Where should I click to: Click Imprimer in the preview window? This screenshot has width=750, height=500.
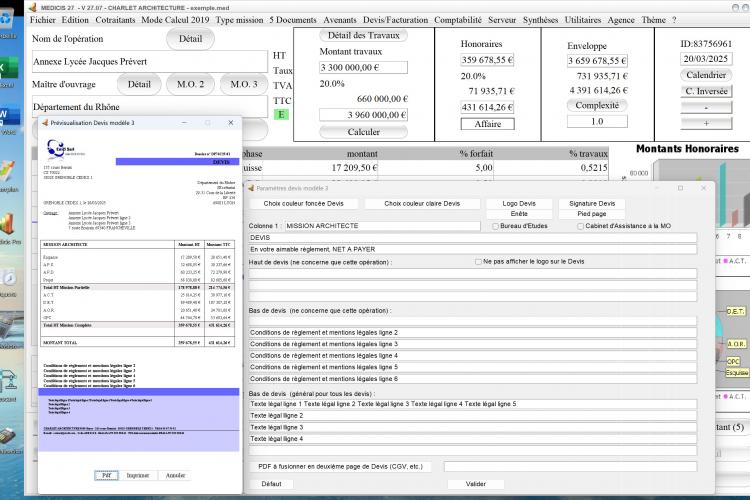tap(138, 475)
